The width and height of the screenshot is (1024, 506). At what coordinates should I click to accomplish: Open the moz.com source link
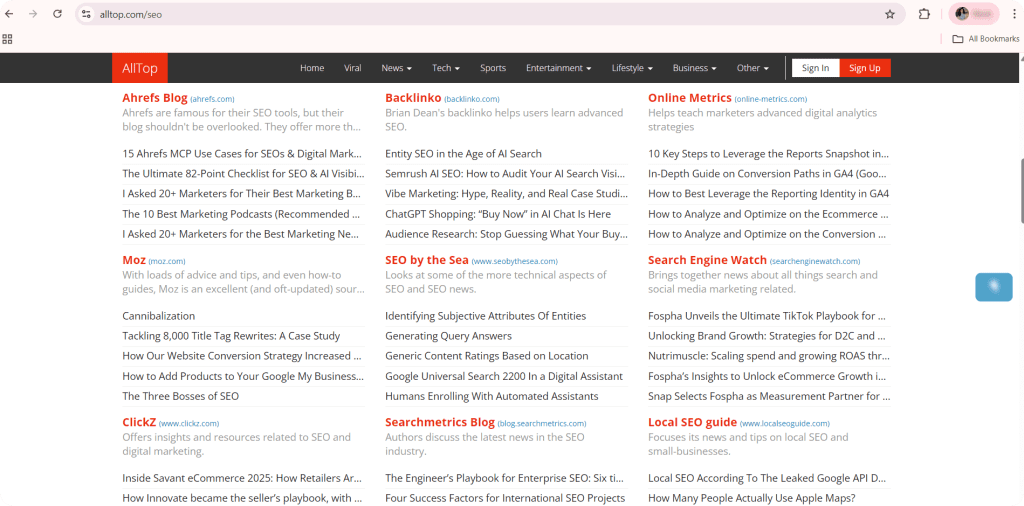[167, 261]
